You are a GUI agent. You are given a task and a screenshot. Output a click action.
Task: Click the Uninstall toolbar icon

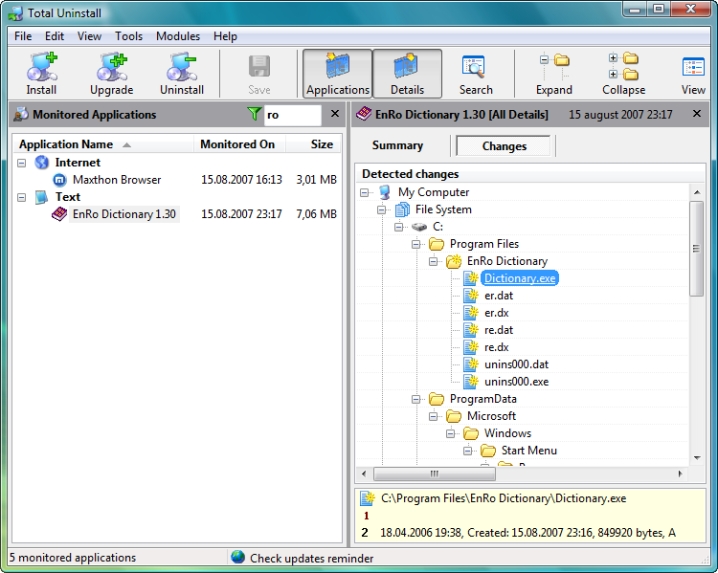182,73
